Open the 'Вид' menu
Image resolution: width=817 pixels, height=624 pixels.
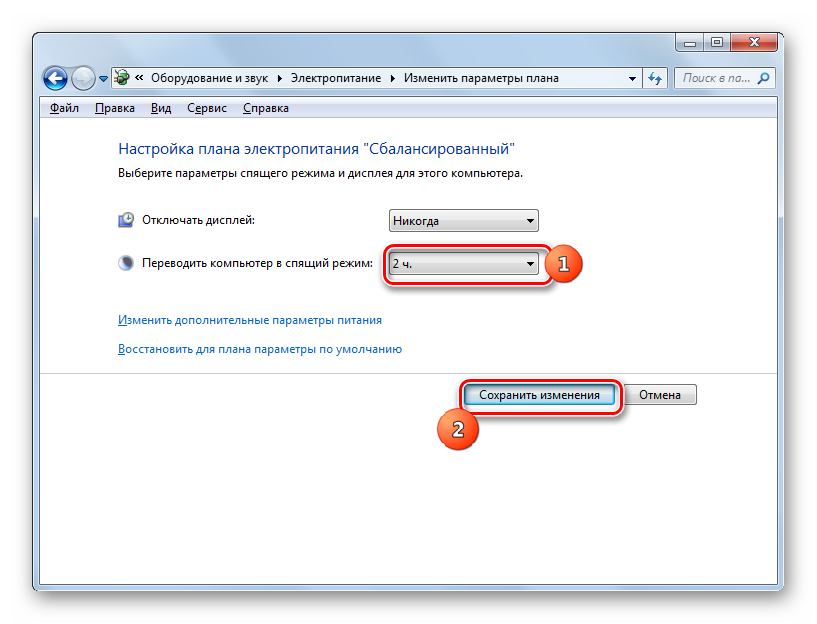pos(161,108)
